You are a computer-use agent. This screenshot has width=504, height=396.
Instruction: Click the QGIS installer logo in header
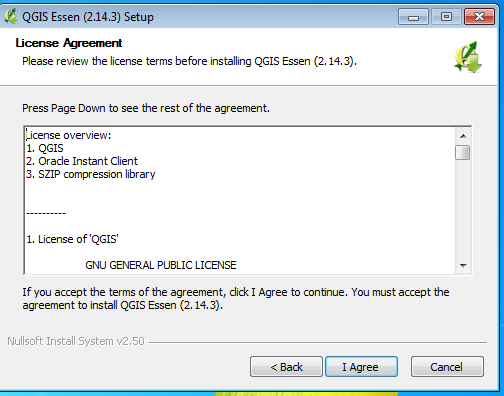(x=468, y=57)
